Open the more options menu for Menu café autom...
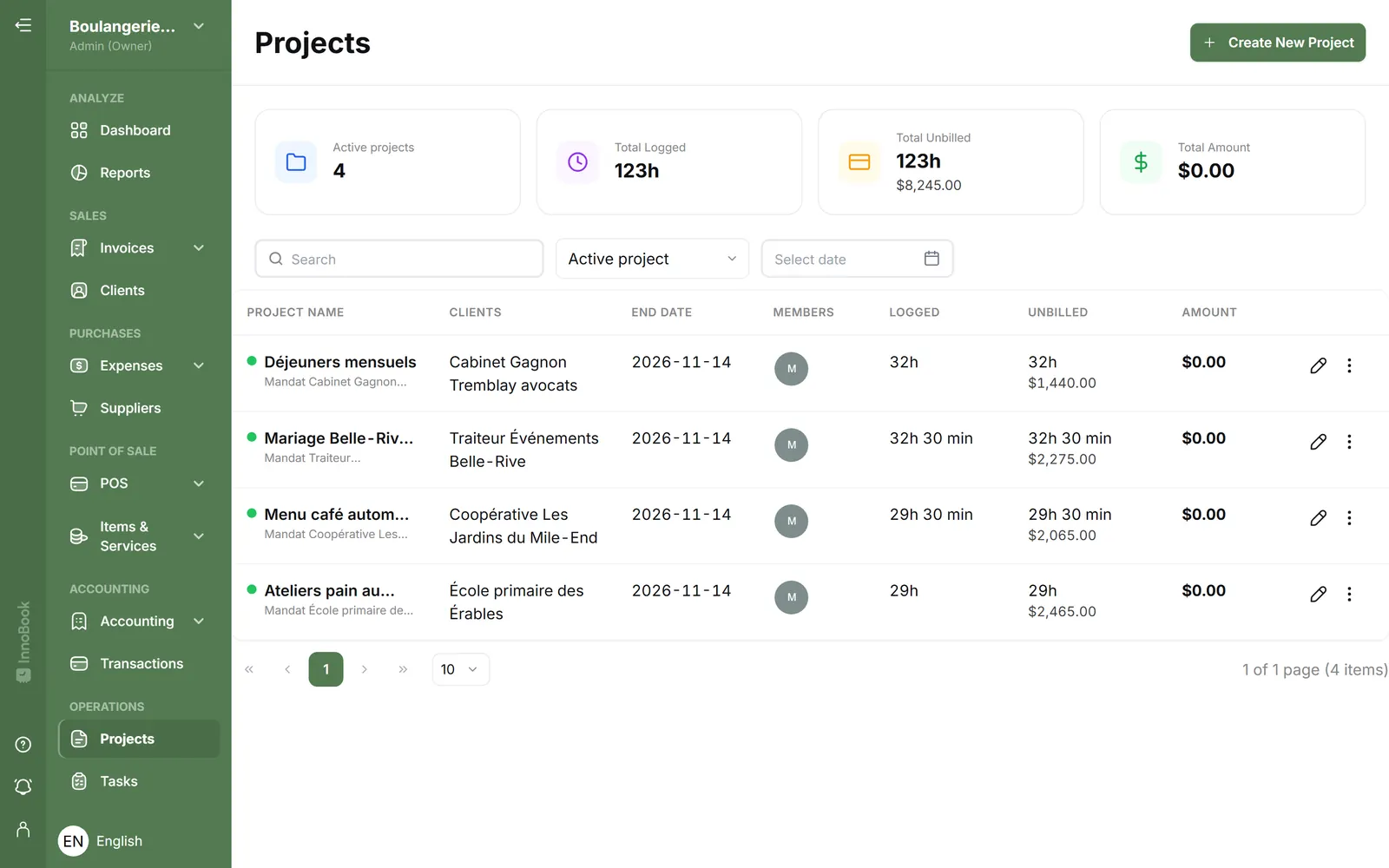1389x868 pixels. [1349, 518]
